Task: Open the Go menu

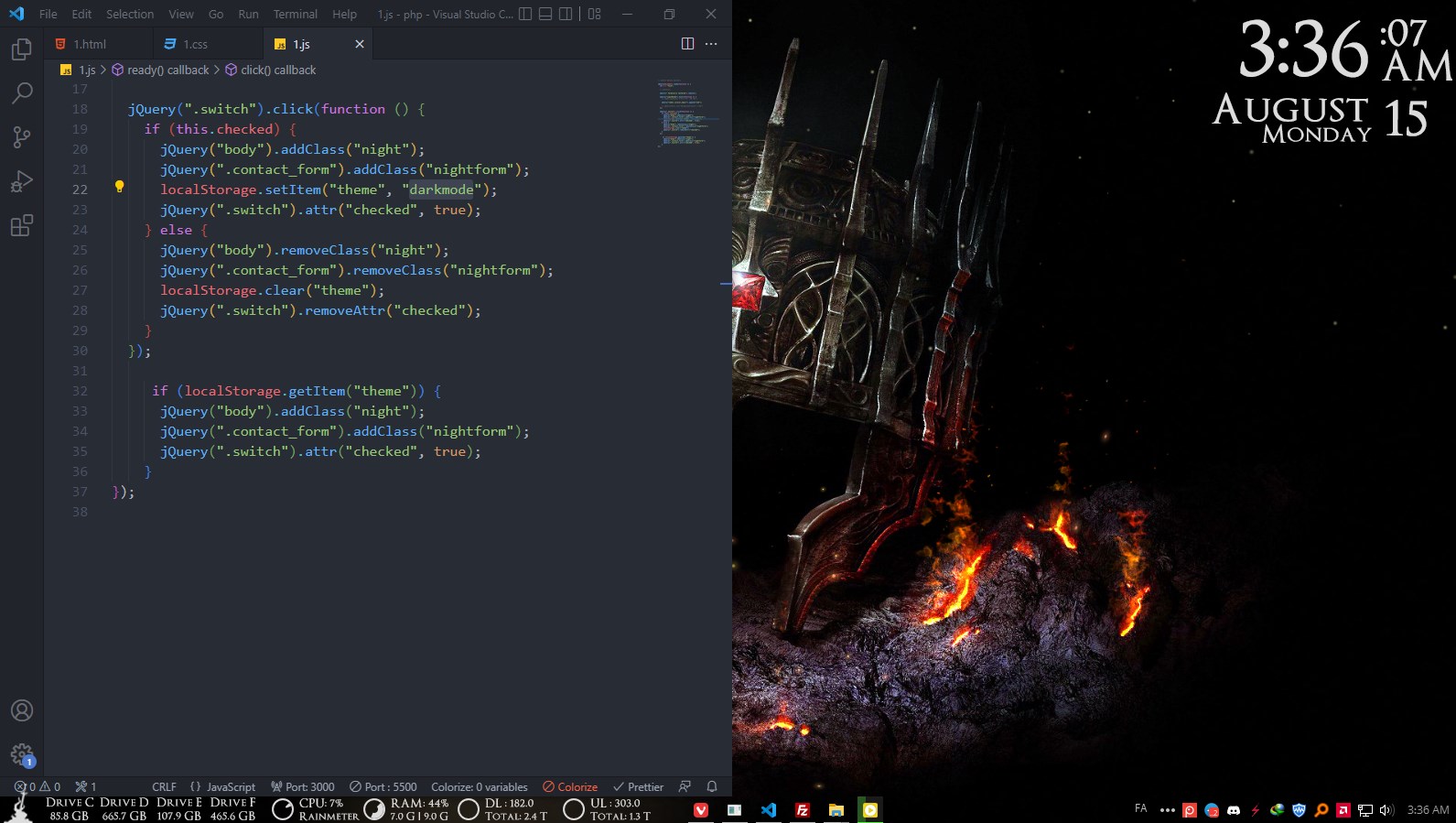Action: click(x=216, y=14)
